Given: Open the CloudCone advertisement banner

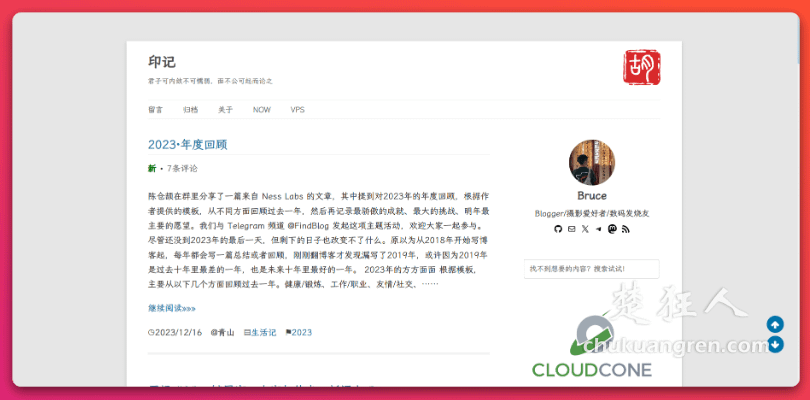Looking at the screenshot, I should point(592,346).
